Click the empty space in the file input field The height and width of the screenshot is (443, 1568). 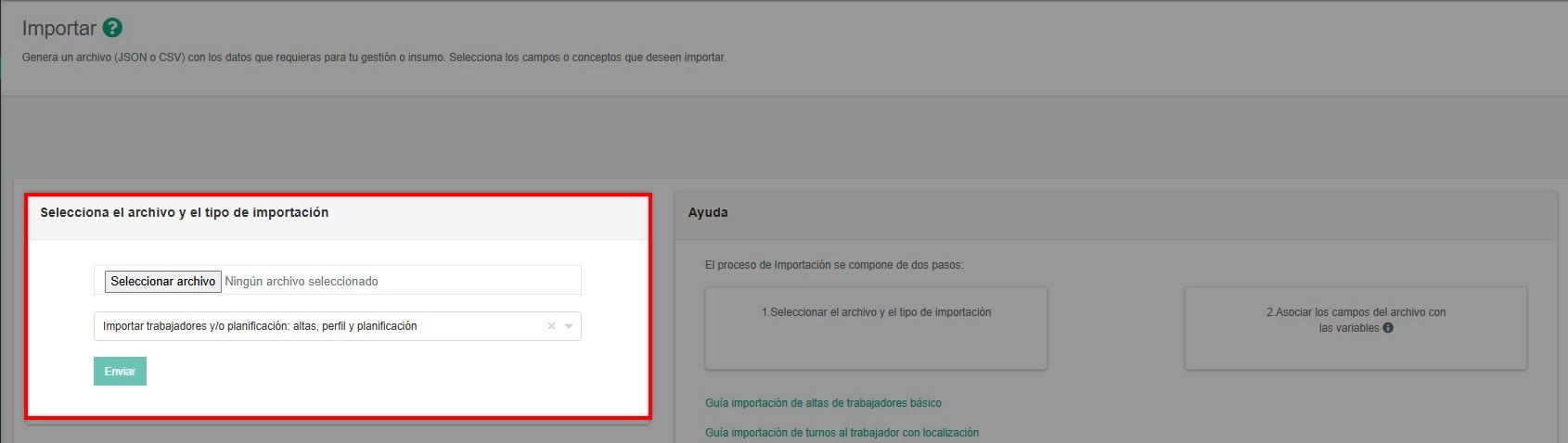482,280
